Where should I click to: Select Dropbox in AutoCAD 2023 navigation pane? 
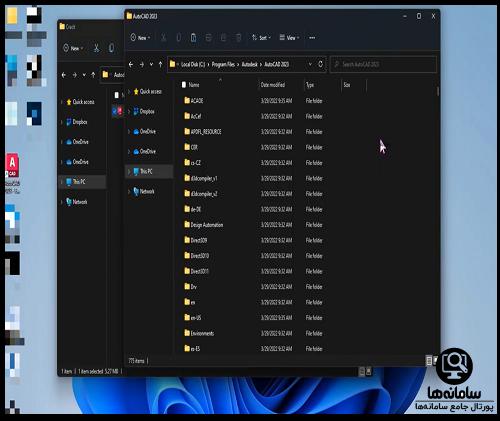point(144,111)
